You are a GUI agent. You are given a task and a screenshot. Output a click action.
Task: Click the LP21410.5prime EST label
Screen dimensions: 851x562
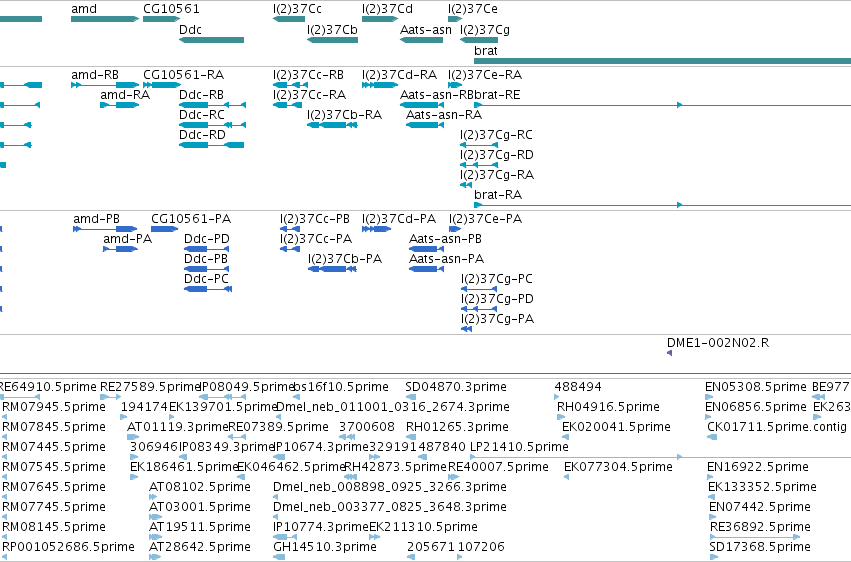coord(519,447)
